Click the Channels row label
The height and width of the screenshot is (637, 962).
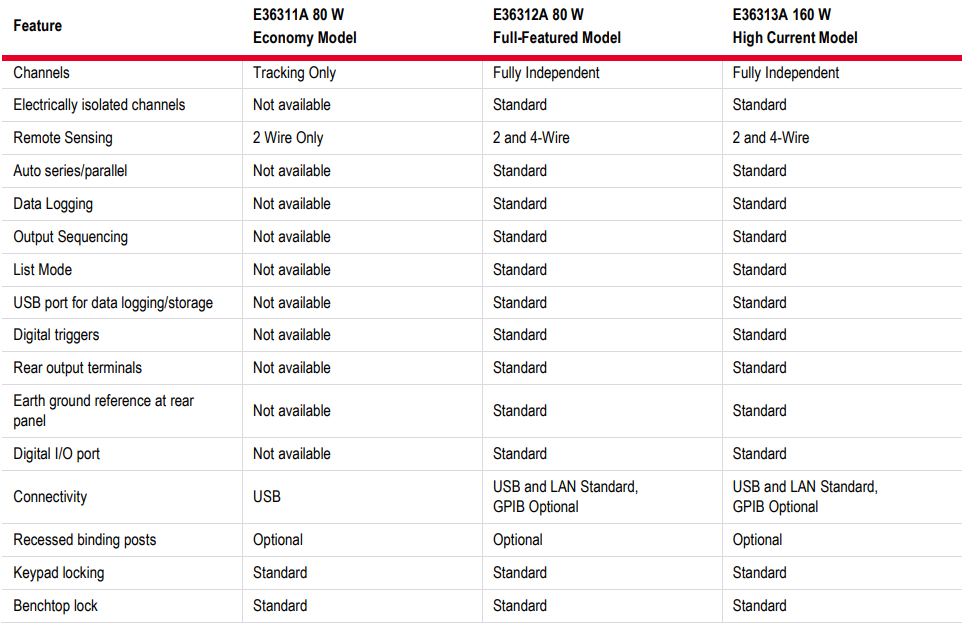coord(41,73)
